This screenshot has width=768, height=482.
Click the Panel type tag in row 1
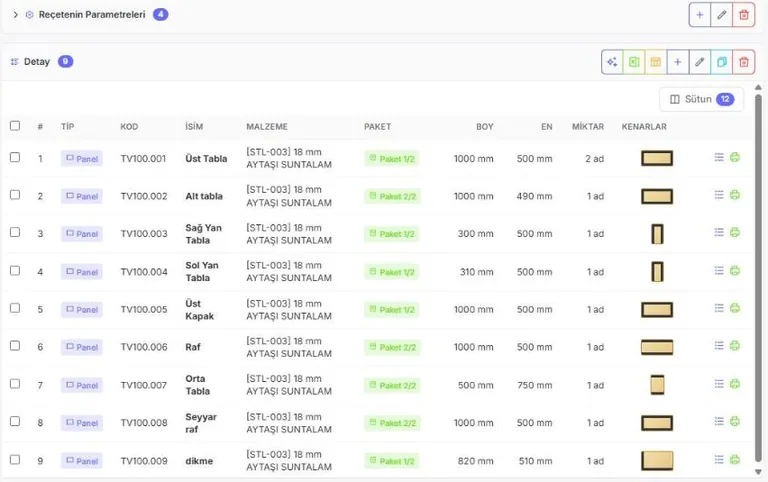82,159
